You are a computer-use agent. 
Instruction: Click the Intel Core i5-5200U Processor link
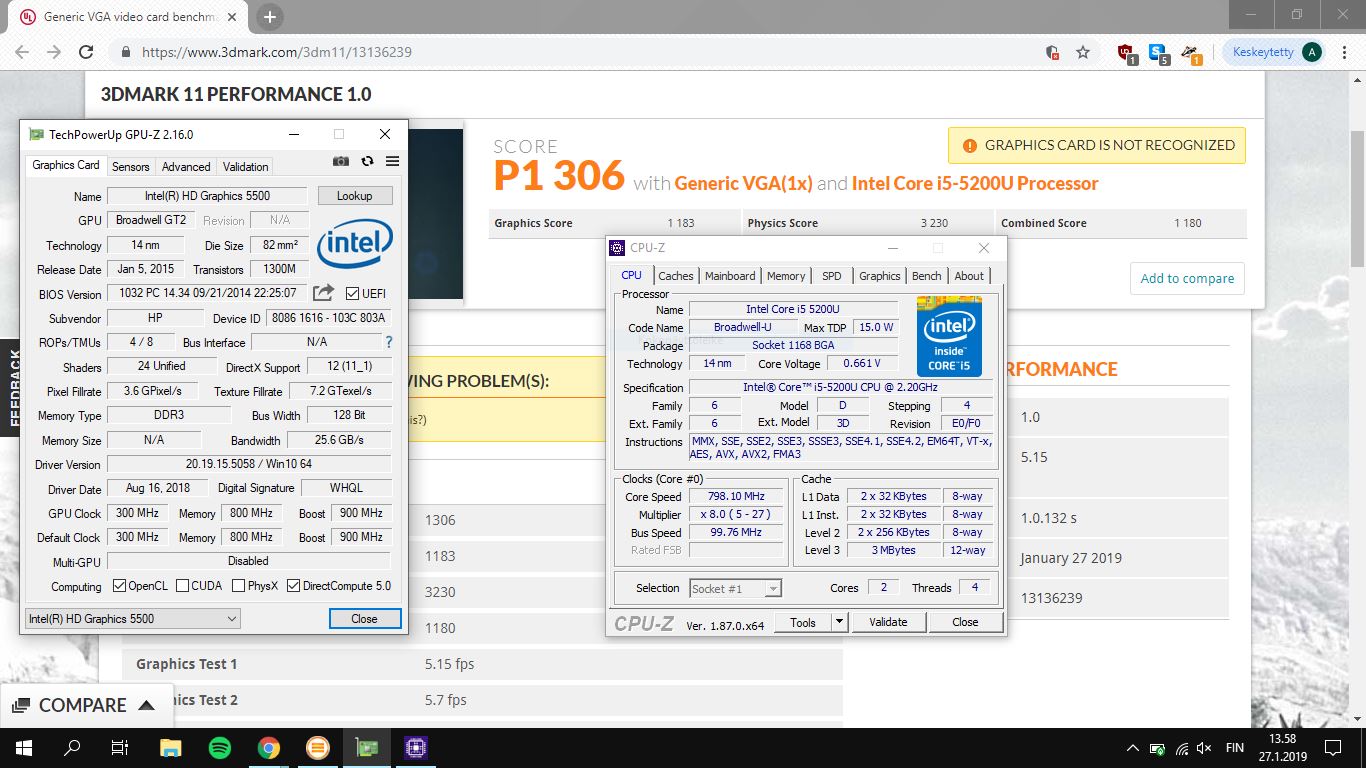tap(975, 183)
